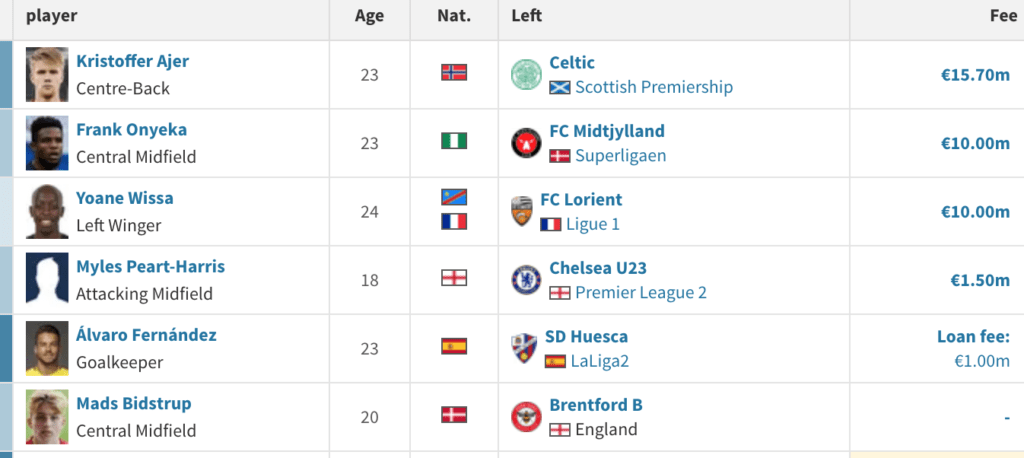Go to Scottish Premiership league page
Screen dimensions: 1024x458
pos(653,87)
